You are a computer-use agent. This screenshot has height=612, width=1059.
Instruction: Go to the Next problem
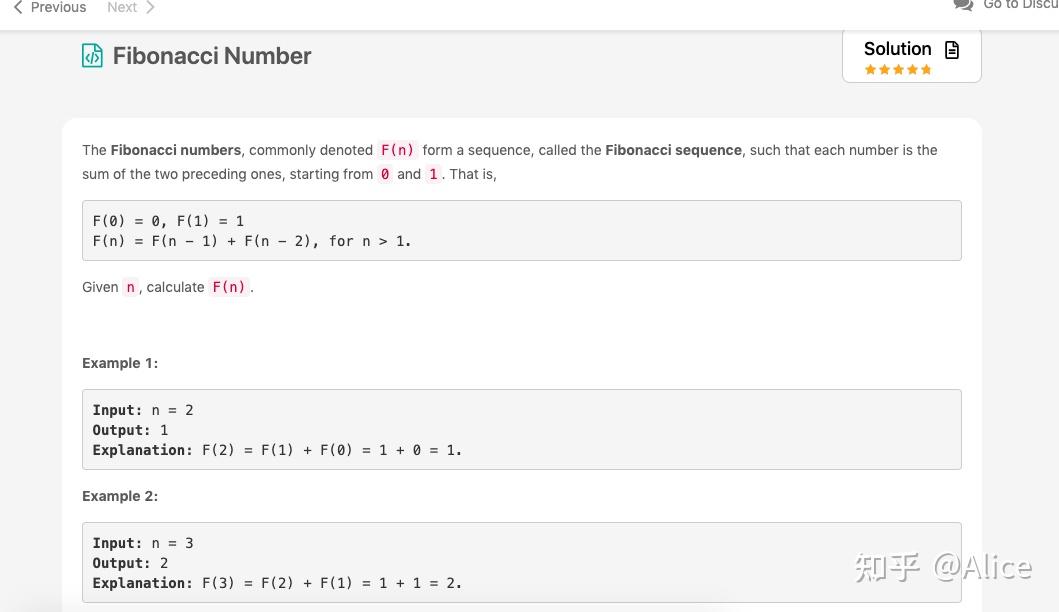point(131,7)
